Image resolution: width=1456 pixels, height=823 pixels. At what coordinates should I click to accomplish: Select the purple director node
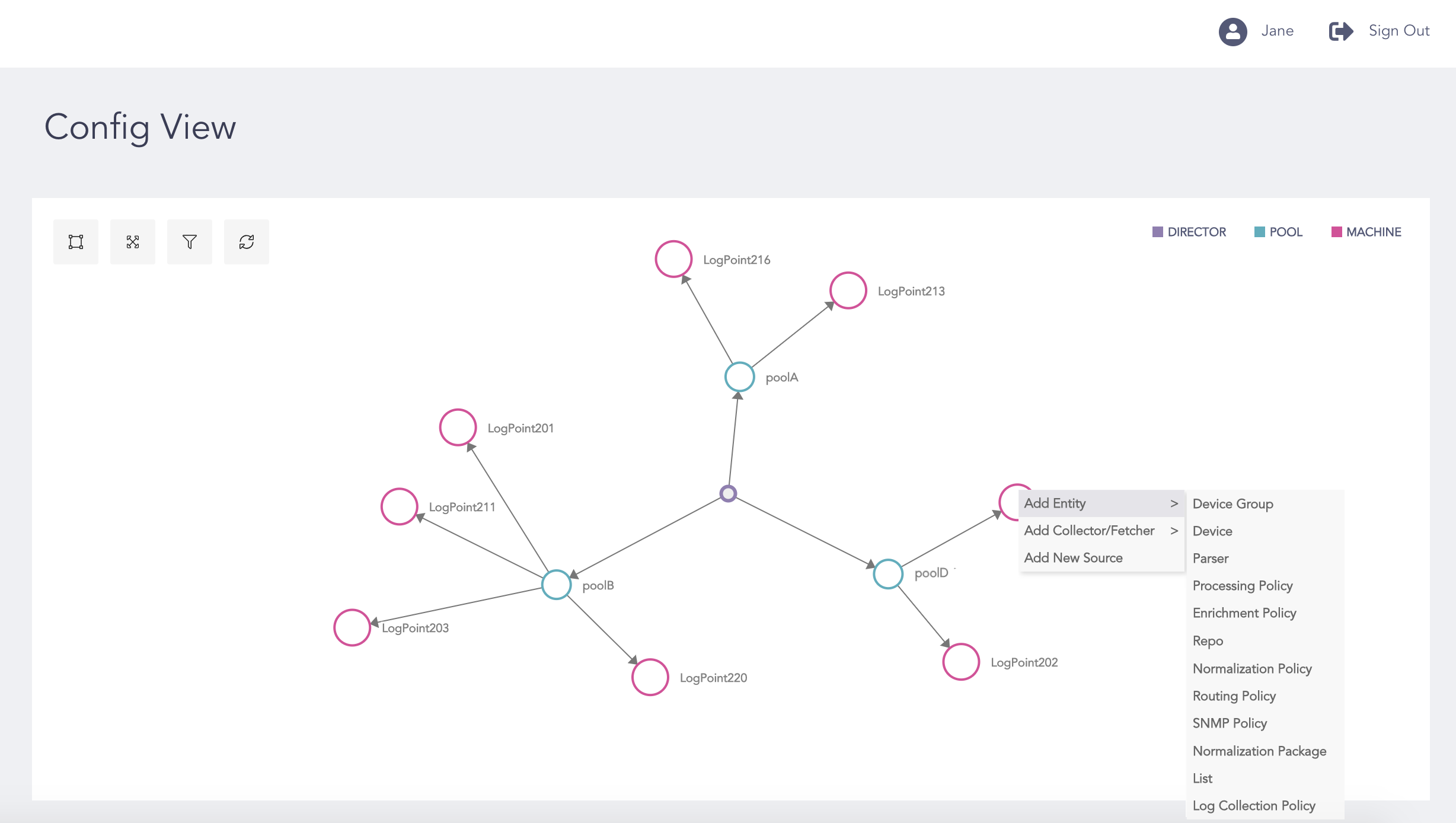[x=728, y=493]
